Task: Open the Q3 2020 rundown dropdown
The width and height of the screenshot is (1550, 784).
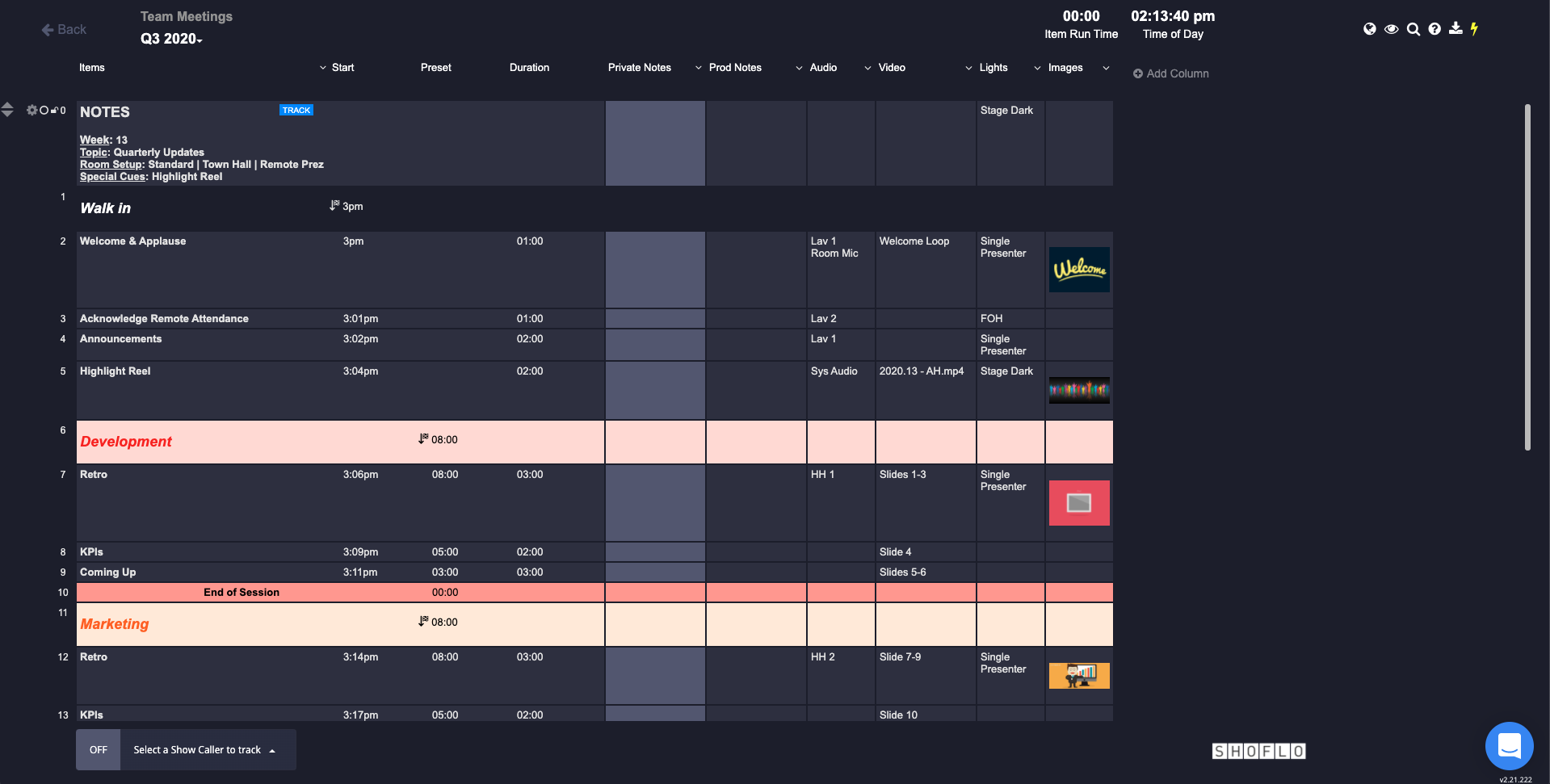Action: (171, 39)
